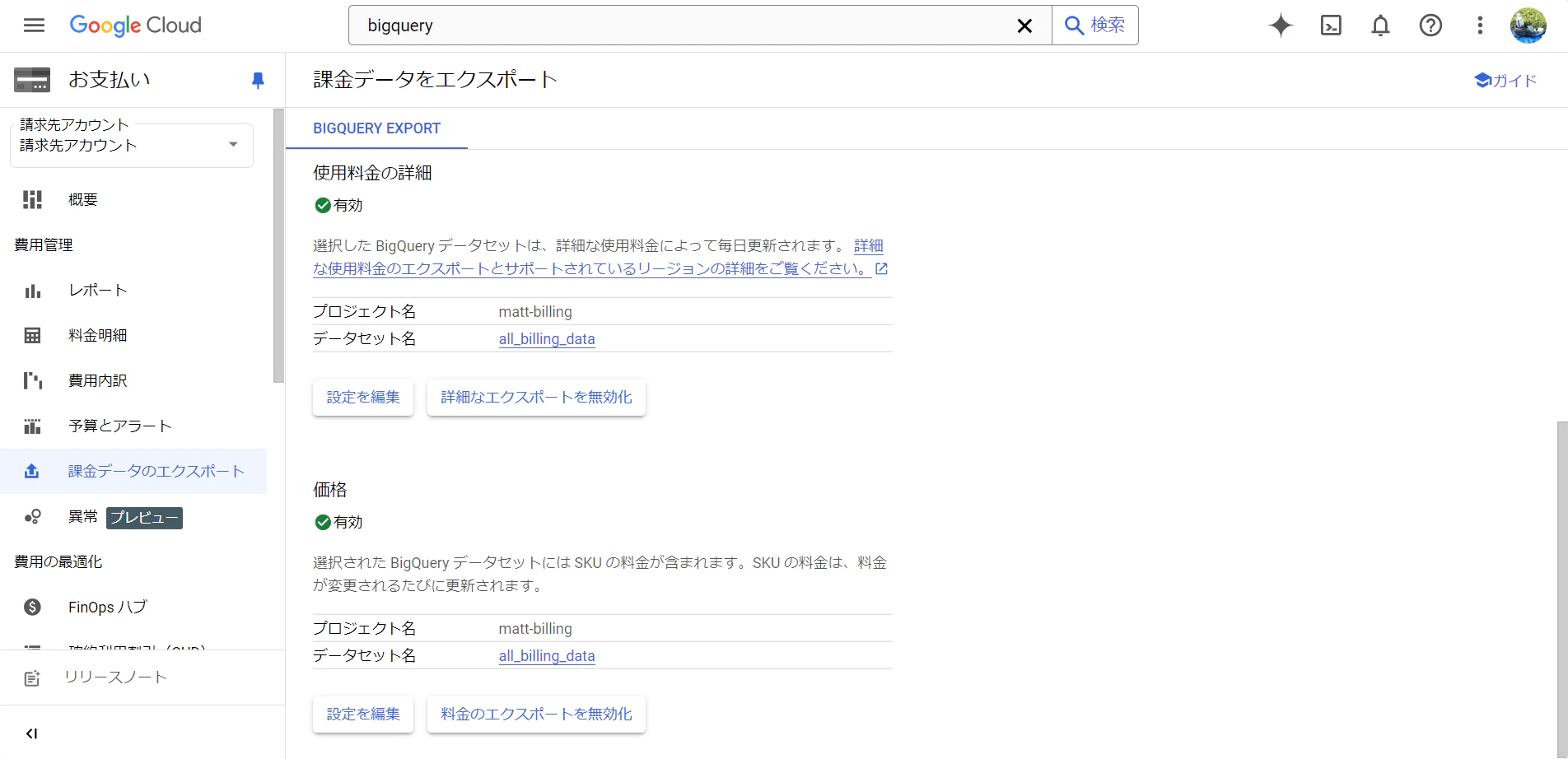1568x759 pixels.
Task: Click the 概要 overview icon in sidebar
Action: point(32,199)
